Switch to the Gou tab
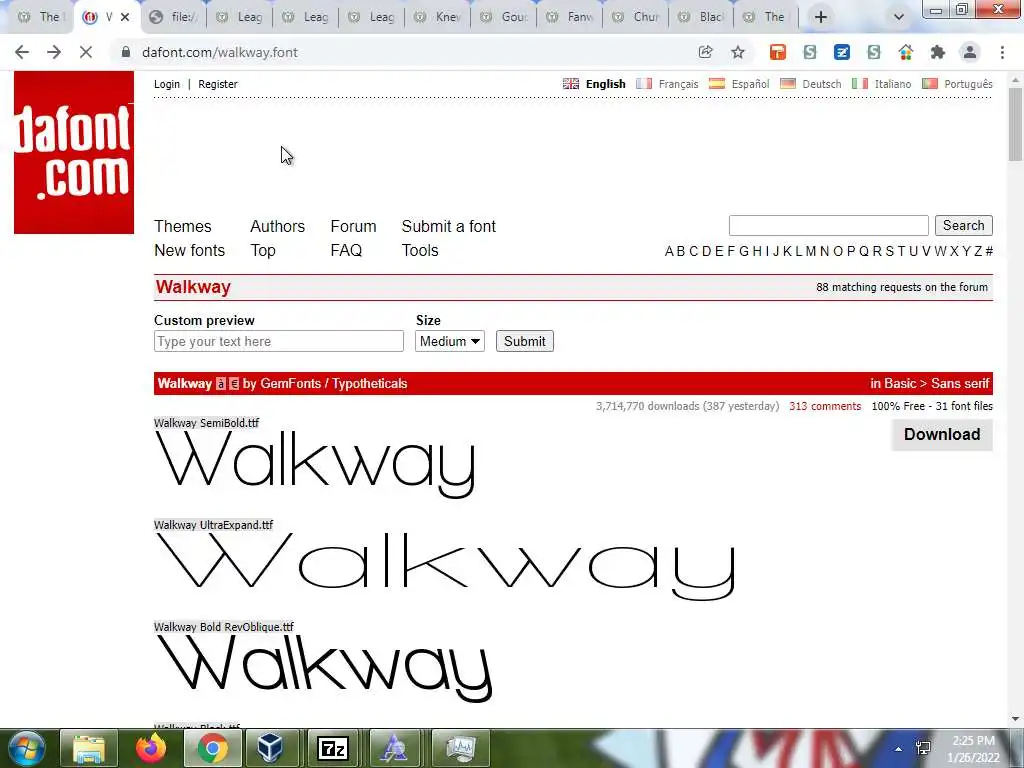This screenshot has height=768, width=1024. coord(504,17)
